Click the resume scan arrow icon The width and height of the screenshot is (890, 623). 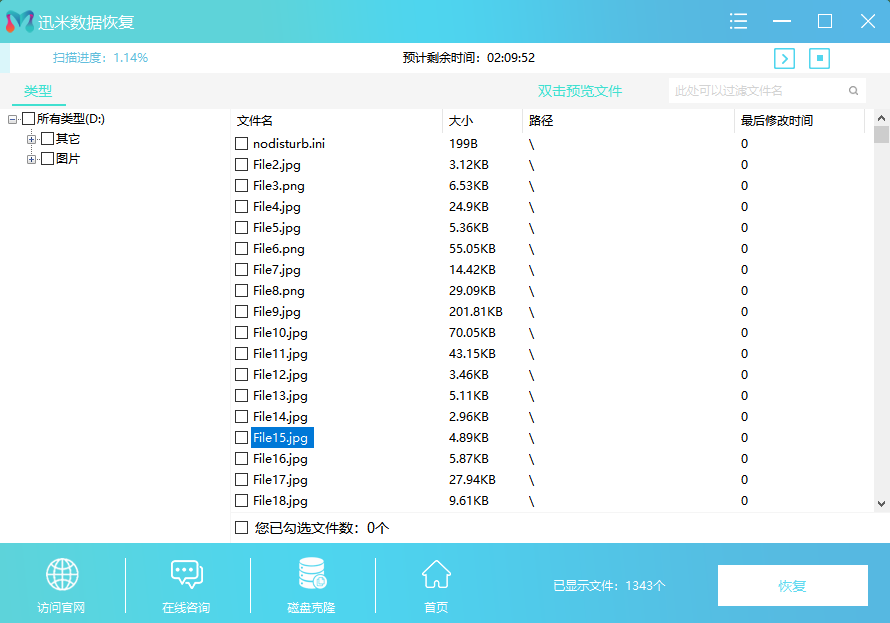(785, 58)
